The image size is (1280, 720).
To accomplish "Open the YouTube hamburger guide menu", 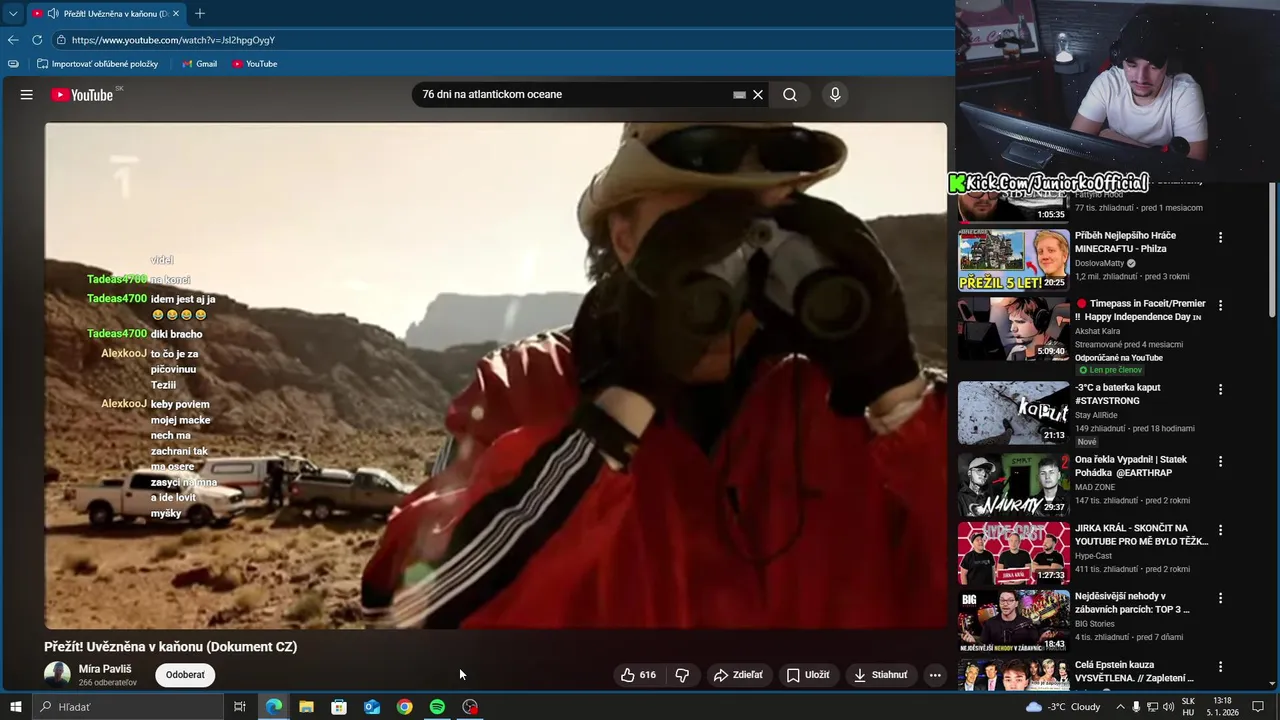I will point(27,95).
